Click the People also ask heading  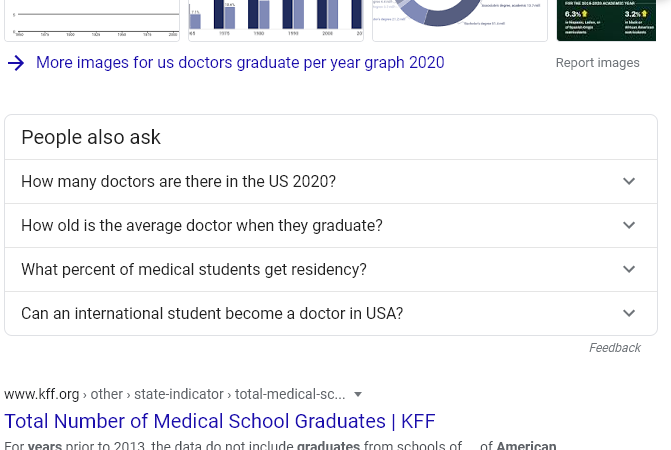91,137
